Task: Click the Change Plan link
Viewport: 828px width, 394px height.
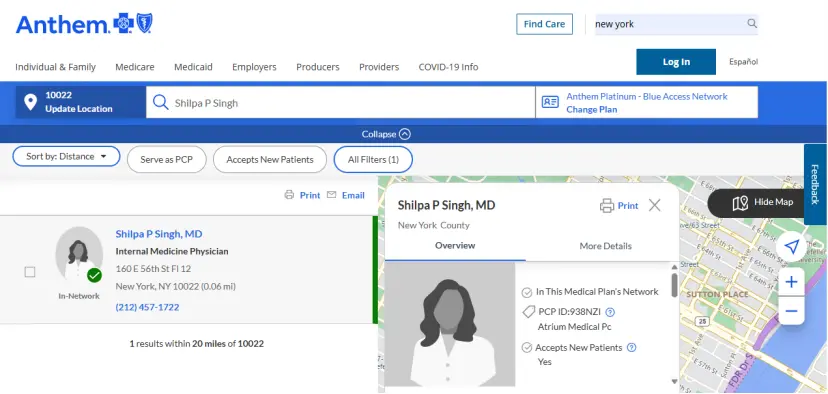Action: pos(591,110)
